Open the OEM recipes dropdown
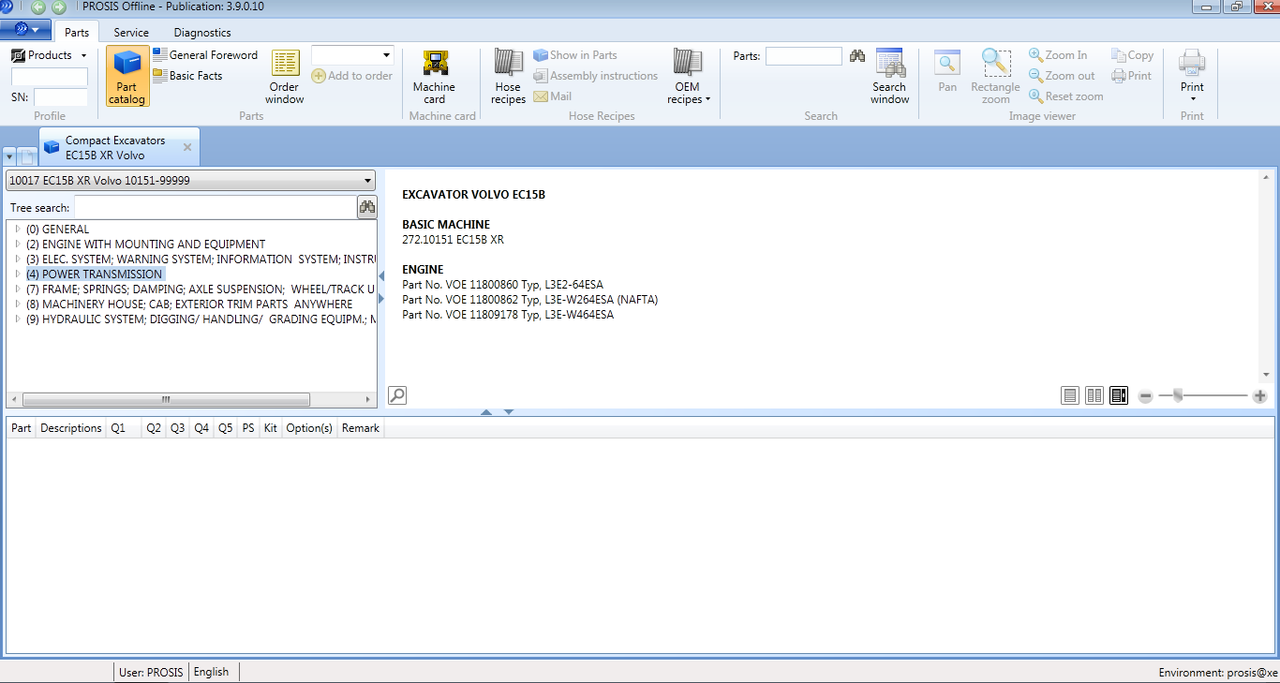The width and height of the screenshot is (1280, 683). 688,77
